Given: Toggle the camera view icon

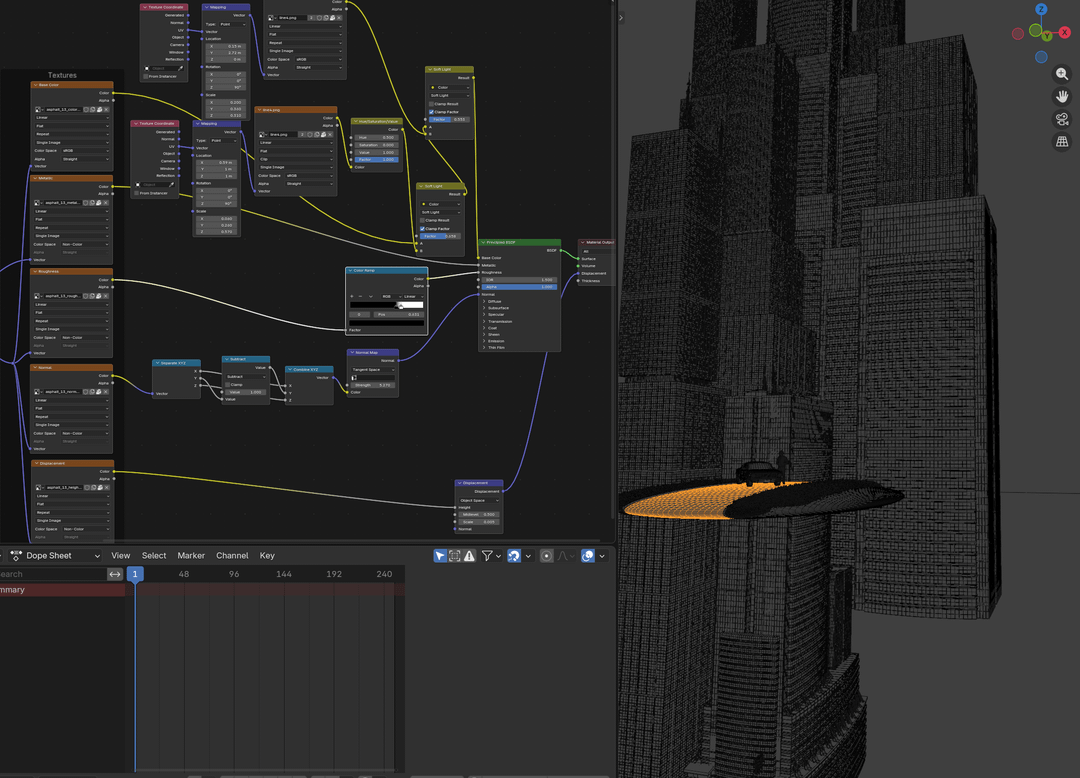Looking at the screenshot, I should pos(1062,120).
